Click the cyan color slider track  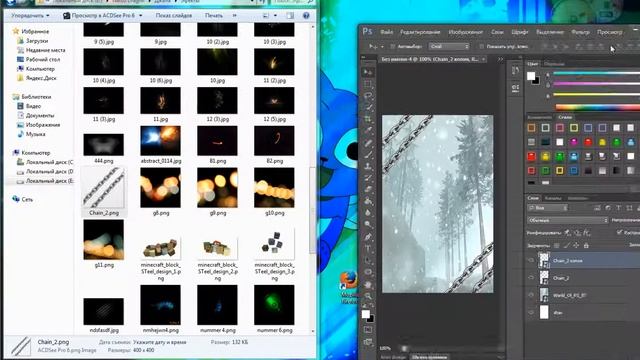pyautogui.click(x=596, y=74)
